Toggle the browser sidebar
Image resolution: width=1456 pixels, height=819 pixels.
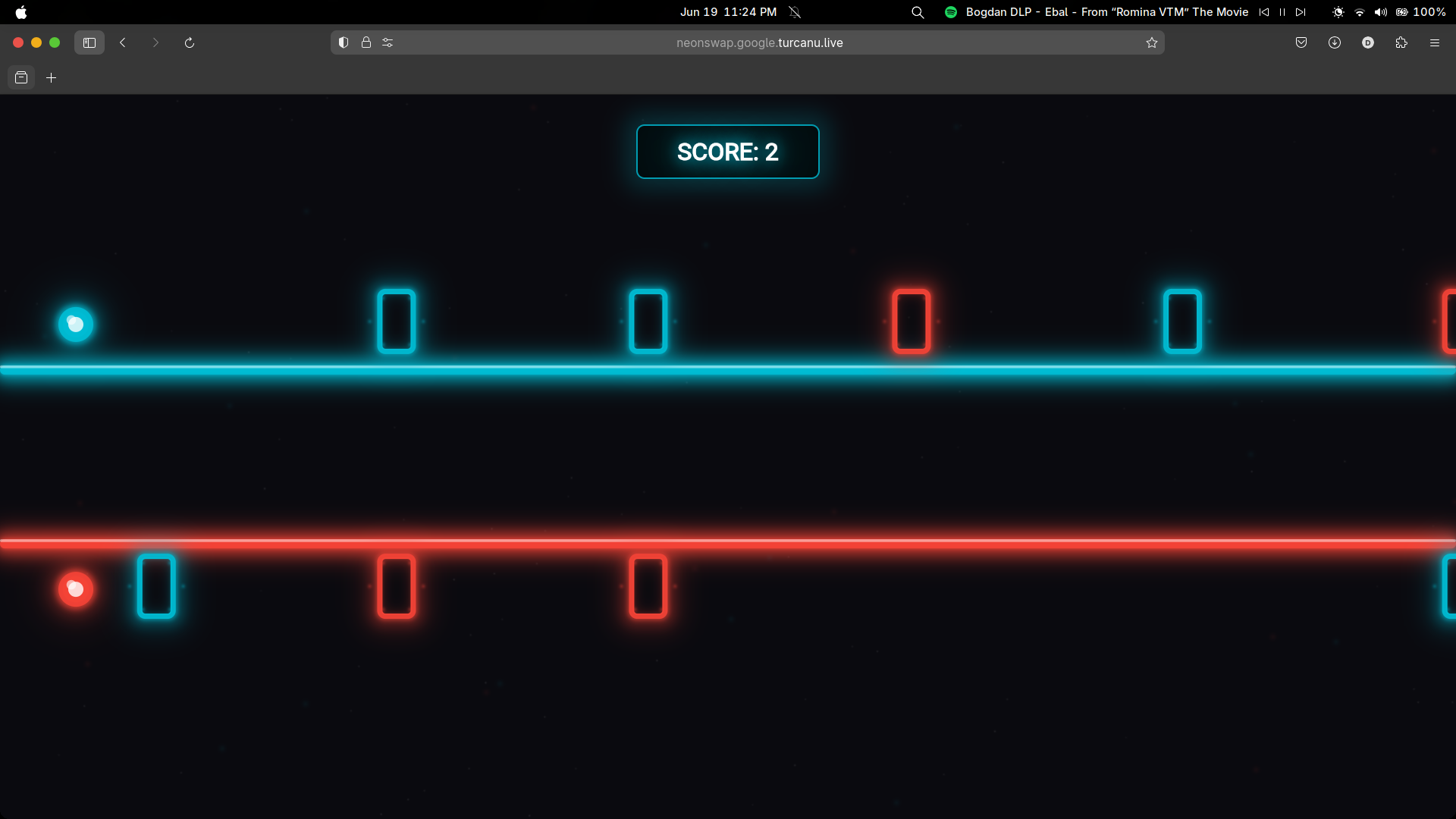(x=89, y=42)
